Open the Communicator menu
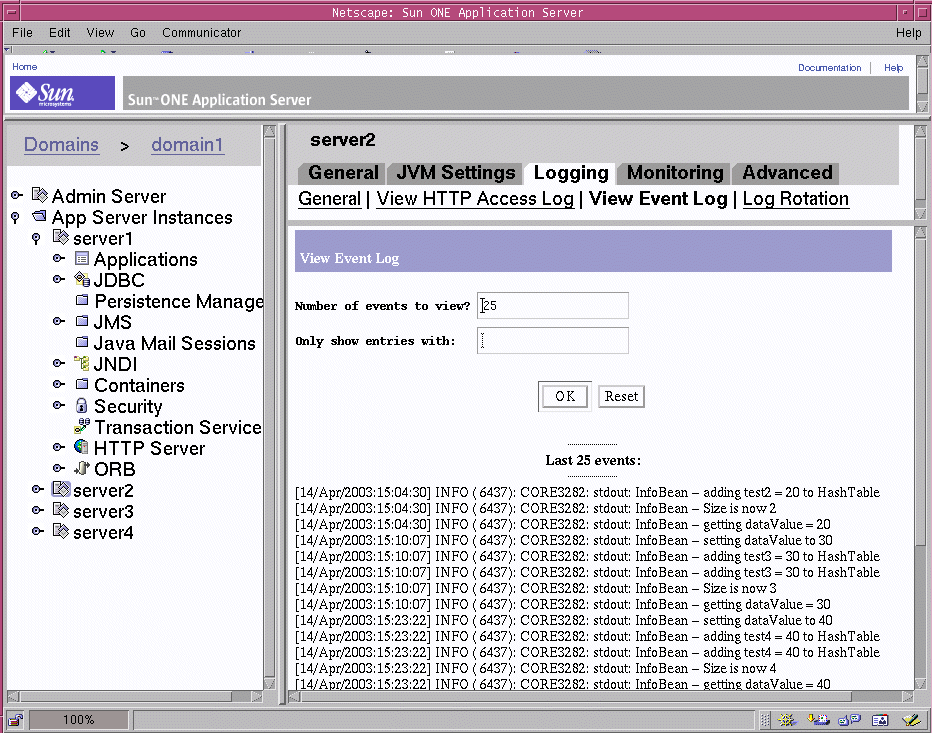The width and height of the screenshot is (932, 733). [x=201, y=33]
